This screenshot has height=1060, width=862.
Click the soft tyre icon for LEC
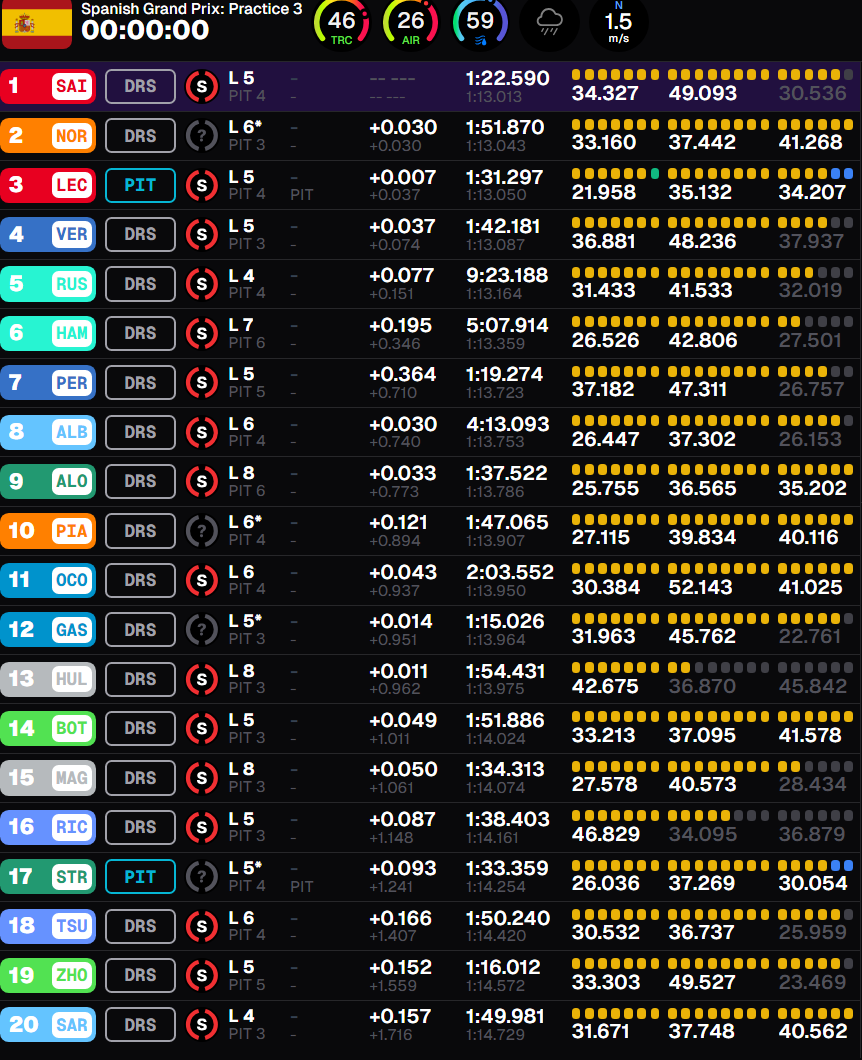point(201,185)
